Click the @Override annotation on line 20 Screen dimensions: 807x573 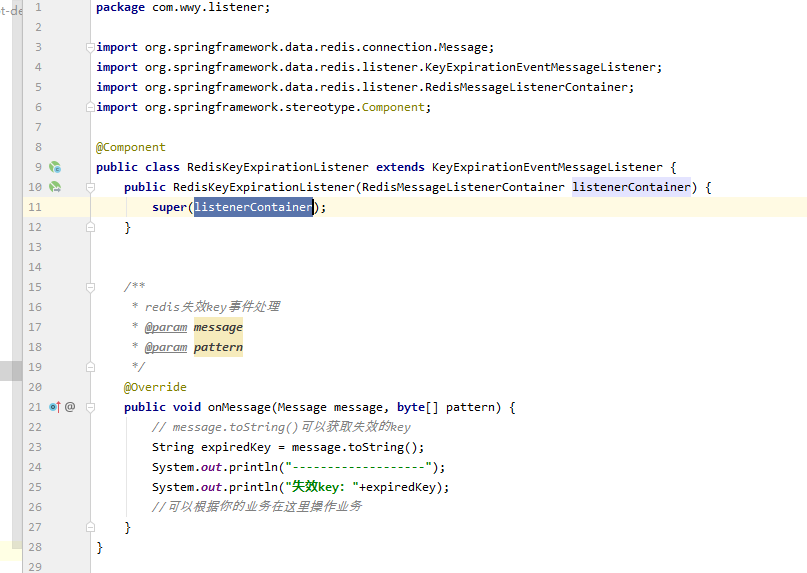click(155, 387)
